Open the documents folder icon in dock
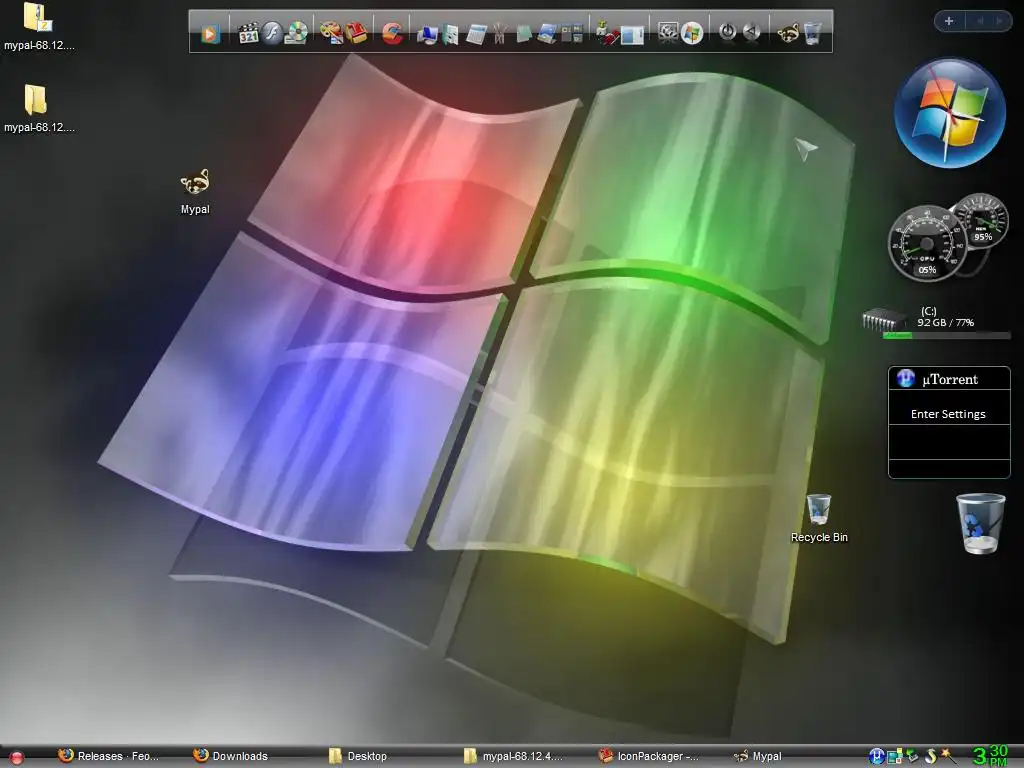The image size is (1024, 768). pyautogui.click(x=451, y=34)
